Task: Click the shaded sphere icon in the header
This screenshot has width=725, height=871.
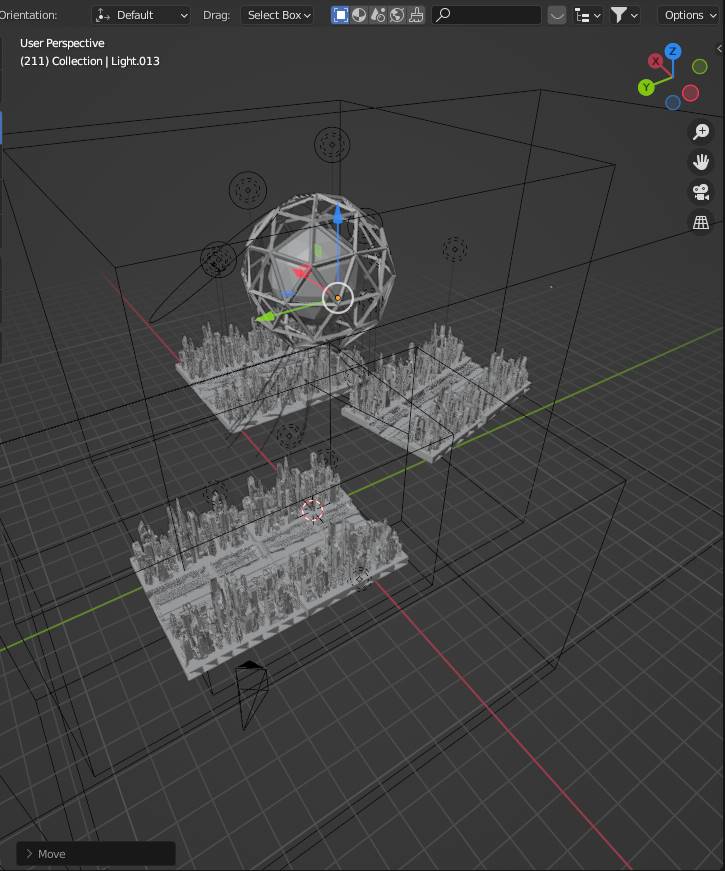Action: pyautogui.click(x=359, y=15)
